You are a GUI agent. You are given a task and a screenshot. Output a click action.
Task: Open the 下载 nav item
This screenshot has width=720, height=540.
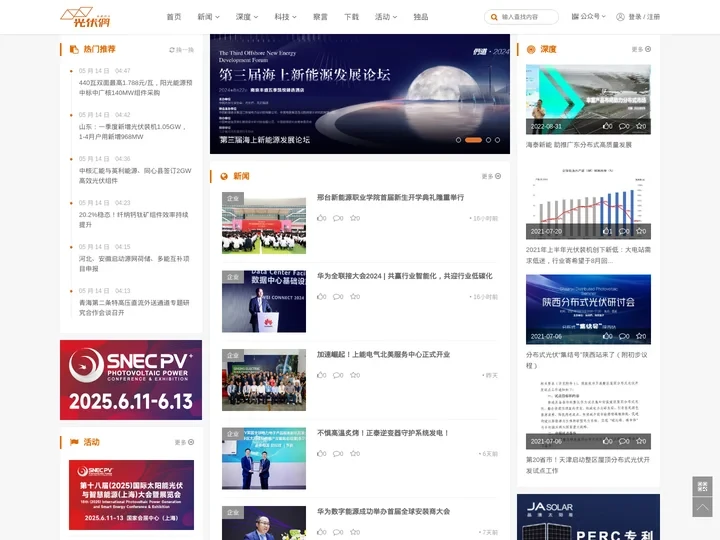pyautogui.click(x=352, y=17)
